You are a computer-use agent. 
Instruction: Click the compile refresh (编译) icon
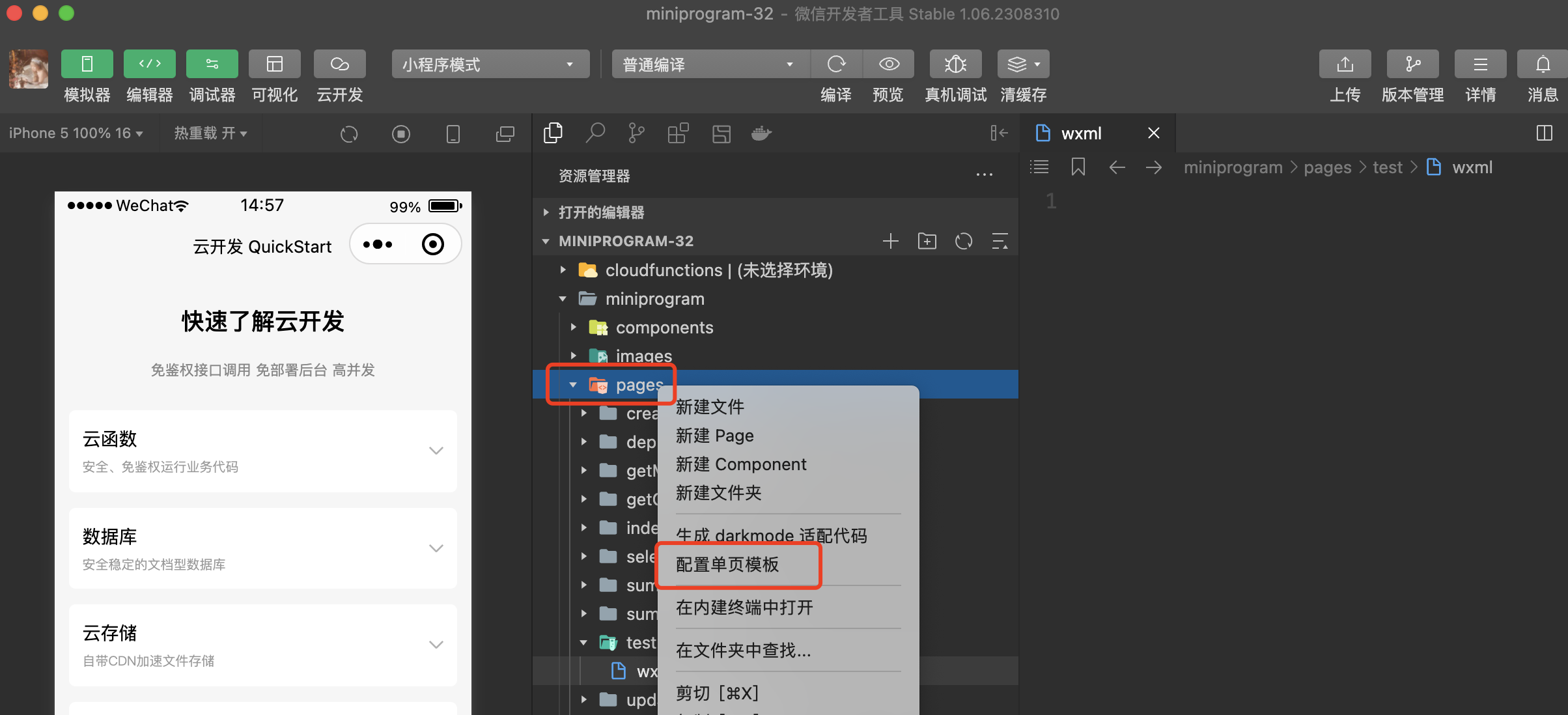[836, 64]
